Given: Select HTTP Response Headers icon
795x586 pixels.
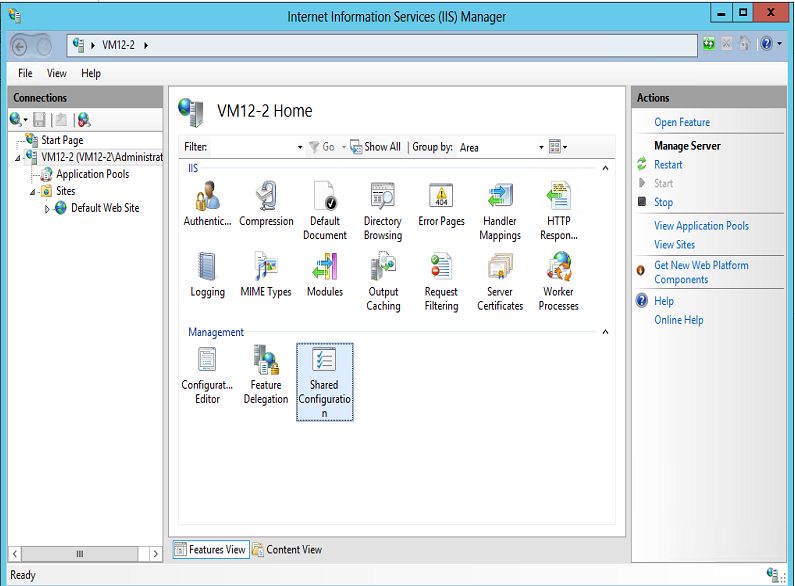Looking at the screenshot, I should click(x=558, y=210).
